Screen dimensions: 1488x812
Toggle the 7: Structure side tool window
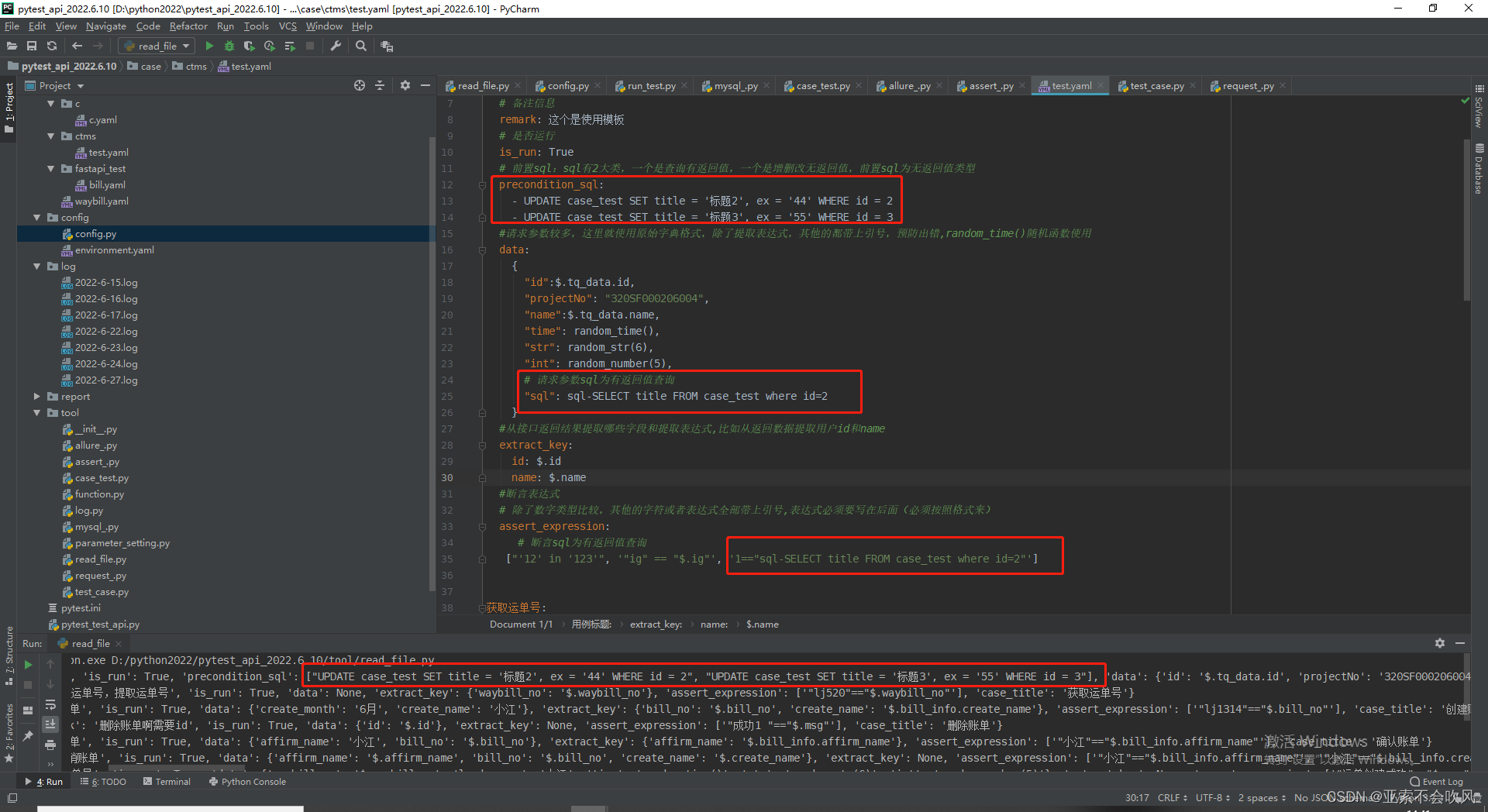click(x=9, y=655)
